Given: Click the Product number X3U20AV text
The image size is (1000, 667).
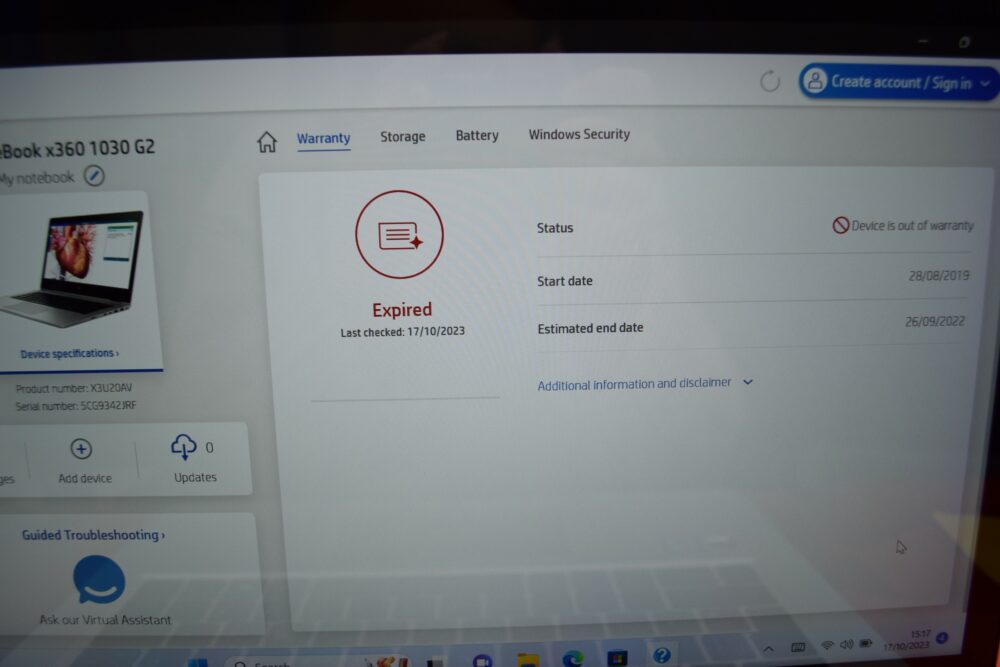Looking at the screenshot, I should 74,388.
